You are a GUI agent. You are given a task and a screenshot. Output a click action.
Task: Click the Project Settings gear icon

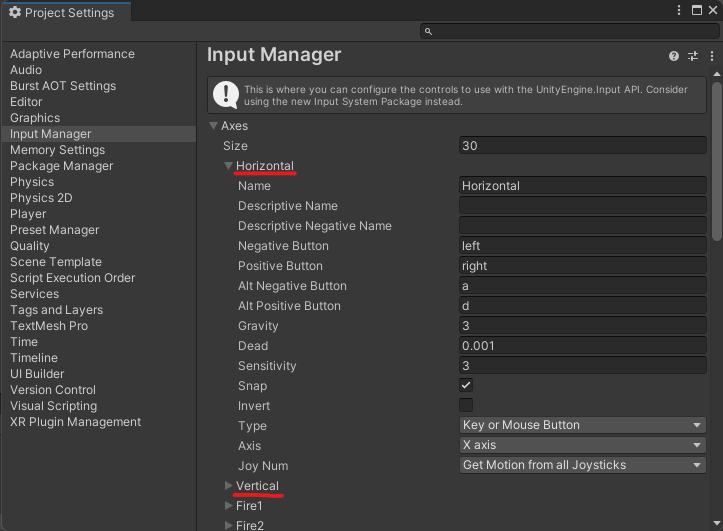tap(15, 12)
